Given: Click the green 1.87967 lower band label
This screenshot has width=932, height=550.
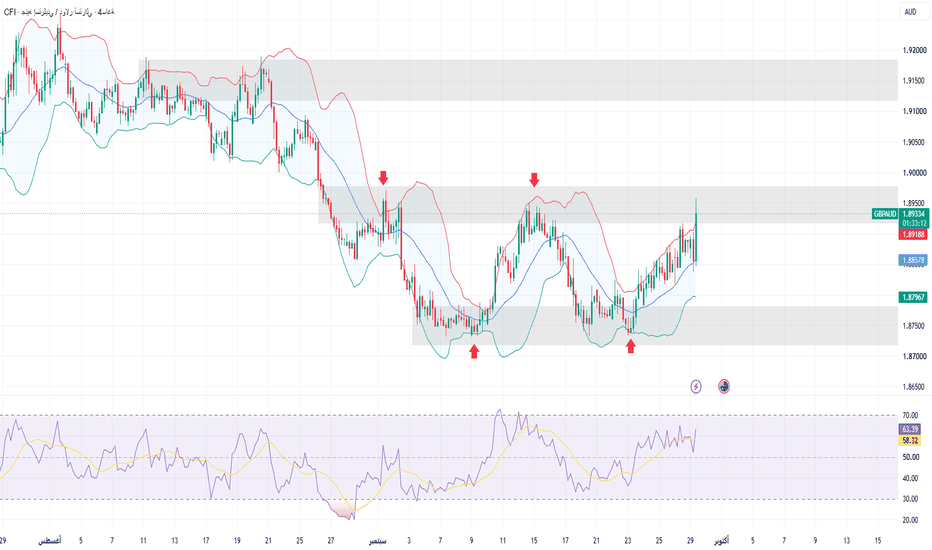Looking at the screenshot, I should tap(914, 297).
